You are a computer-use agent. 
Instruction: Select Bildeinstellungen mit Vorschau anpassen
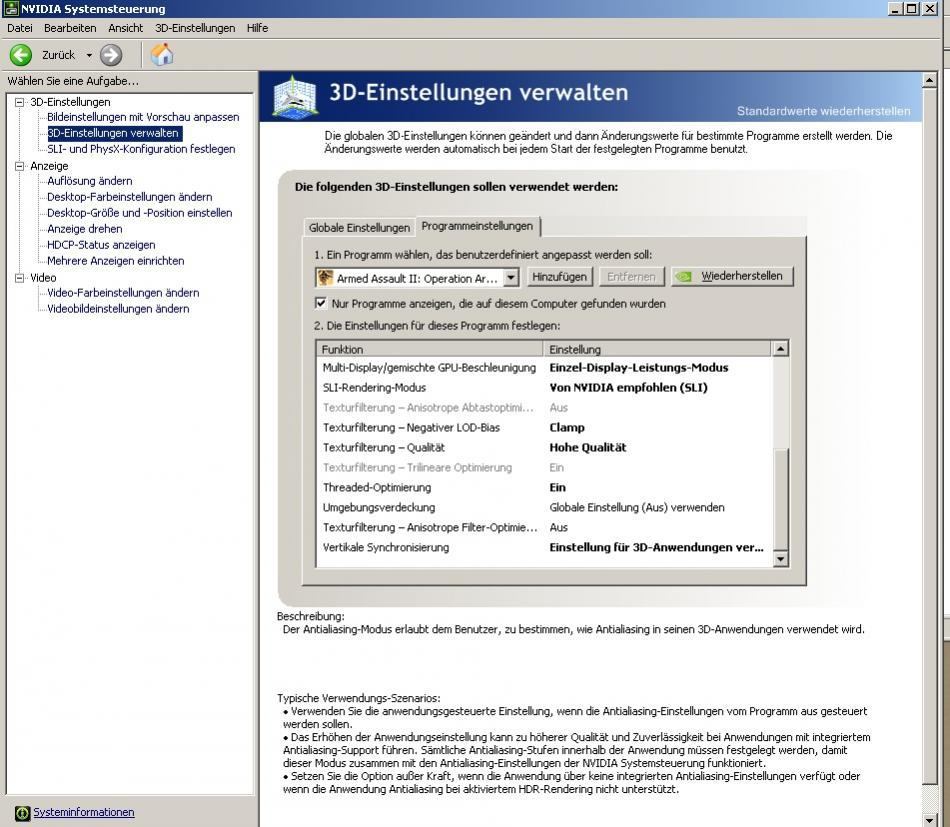point(143,117)
